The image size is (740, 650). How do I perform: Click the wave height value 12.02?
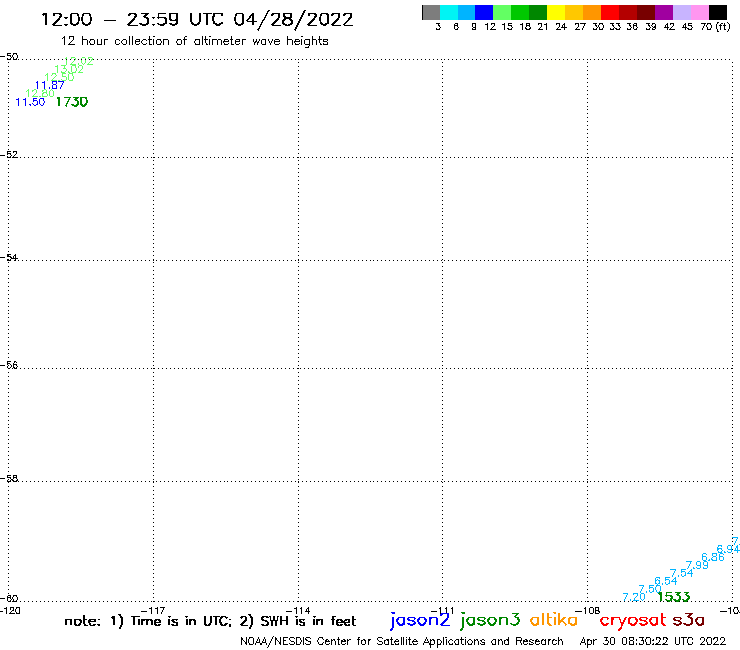[x=79, y=61]
